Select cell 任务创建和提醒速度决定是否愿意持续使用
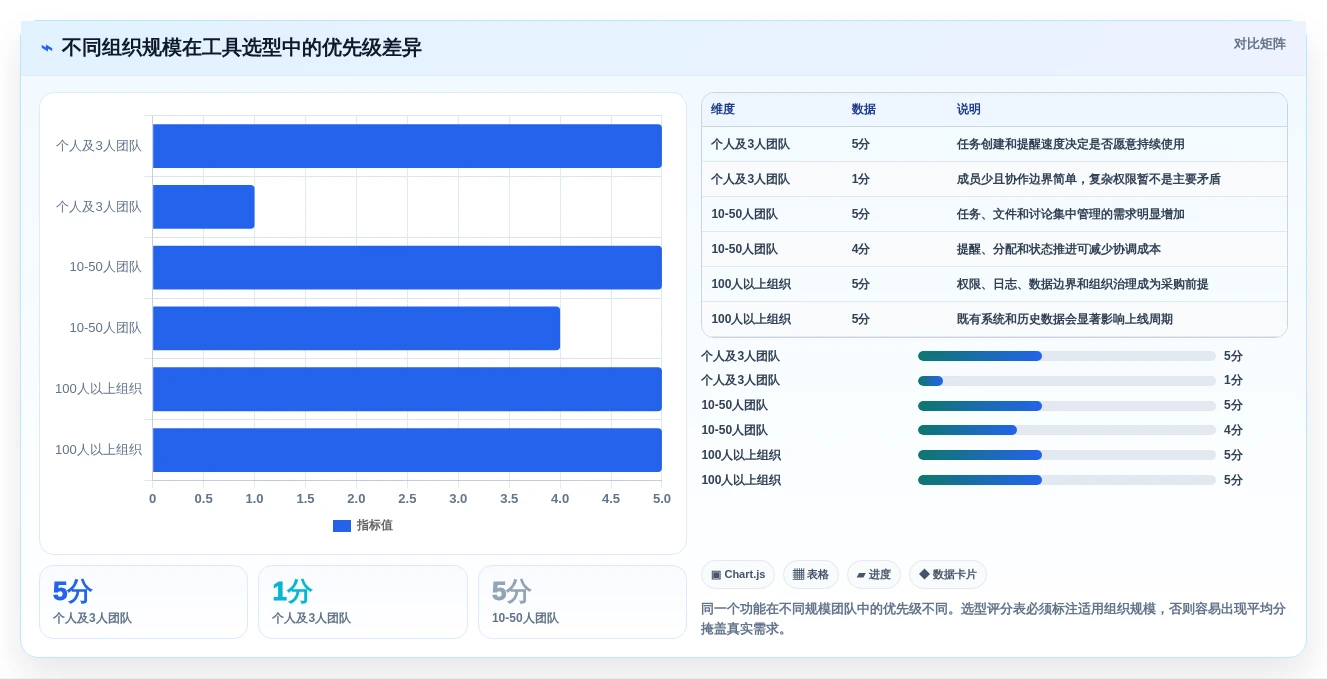1327x679 pixels. click(x=1070, y=144)
